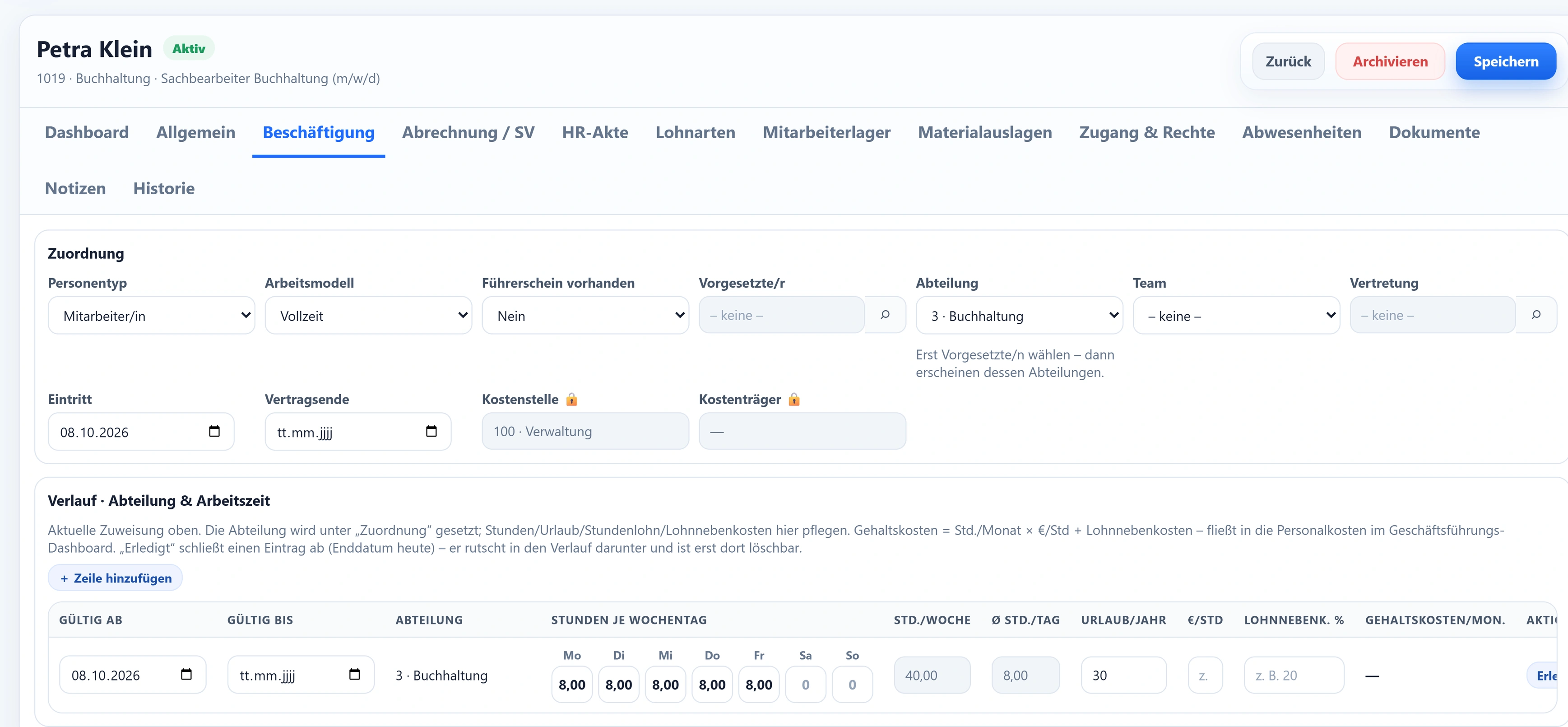Open Historie tab
The height and width of the screenshot is (727, 1568).
(x=164, y=189)
